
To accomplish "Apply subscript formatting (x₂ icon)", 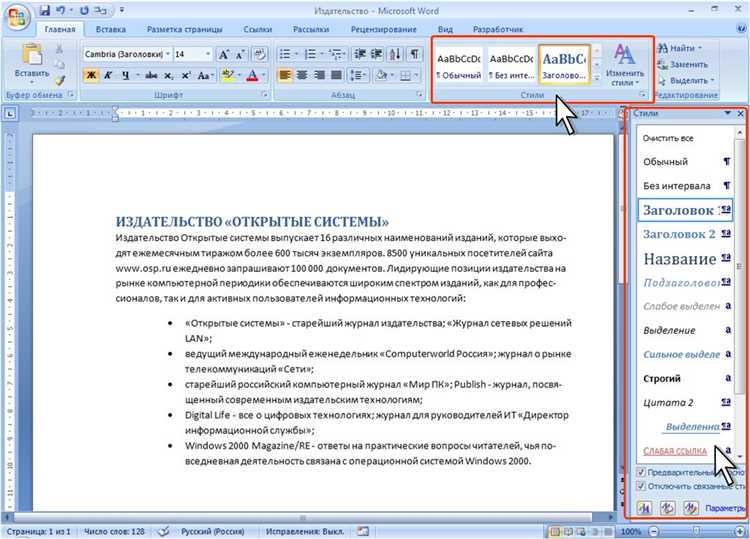I will point(168,76).
